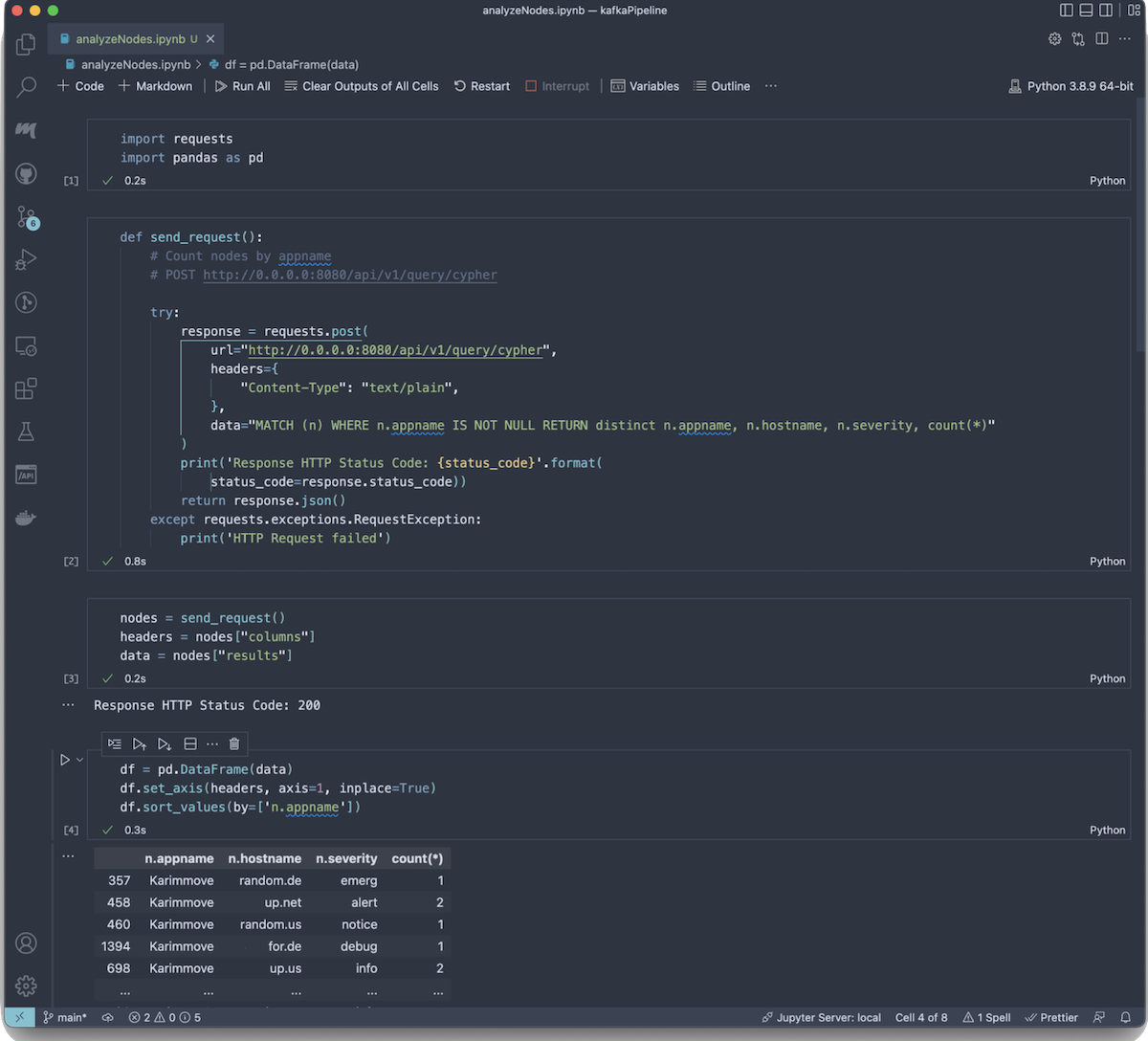Execute cells above the current cell

pos(139,743)
